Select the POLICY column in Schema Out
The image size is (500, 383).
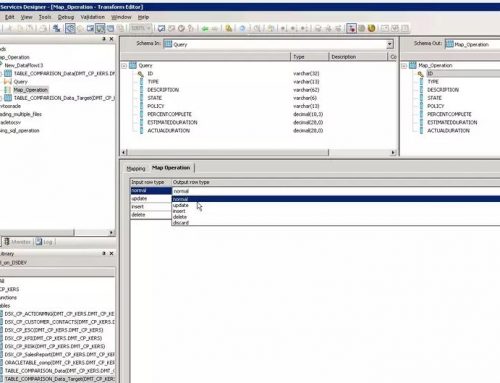tap(436, 106)
